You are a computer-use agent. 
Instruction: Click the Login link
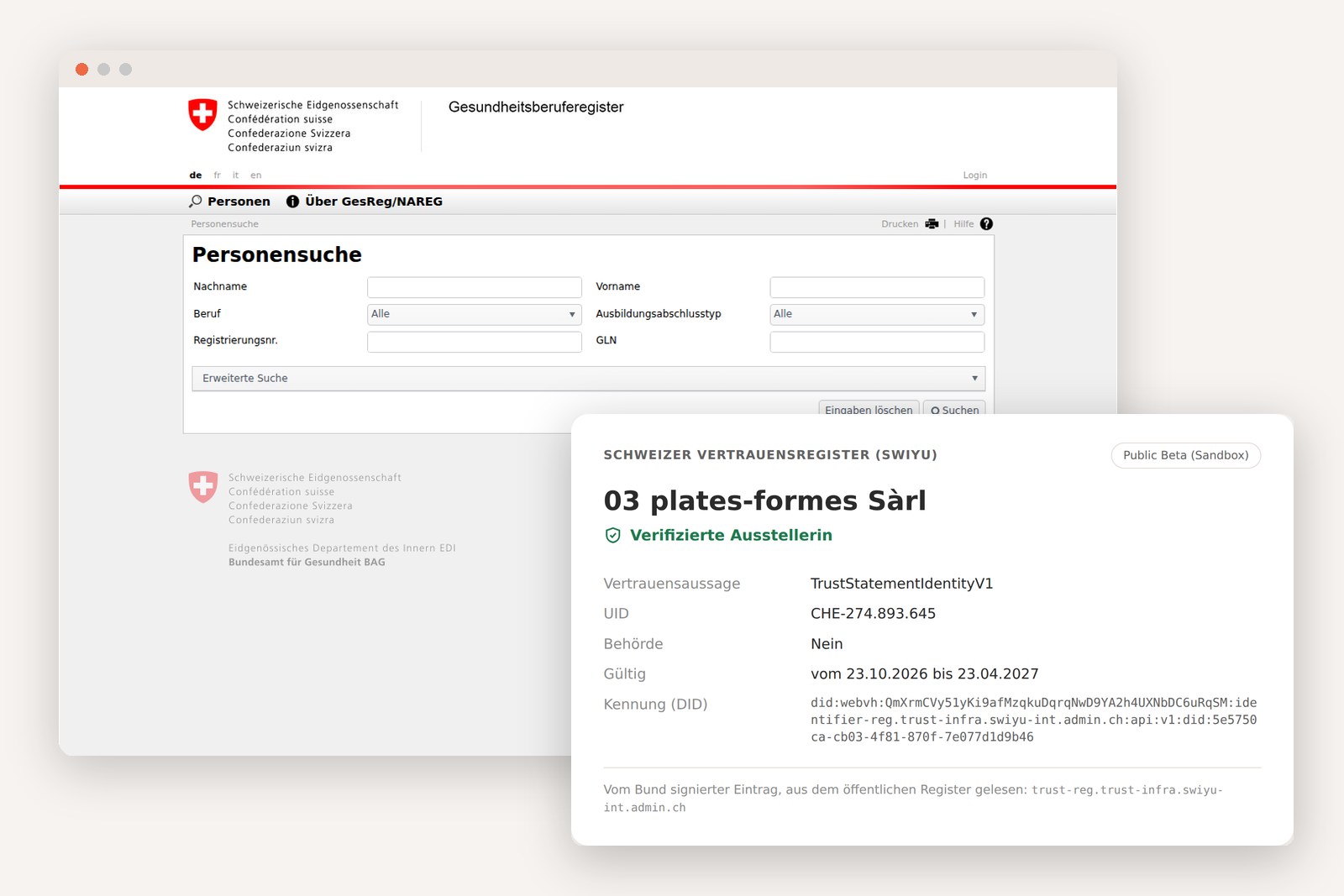click(975, 176)
